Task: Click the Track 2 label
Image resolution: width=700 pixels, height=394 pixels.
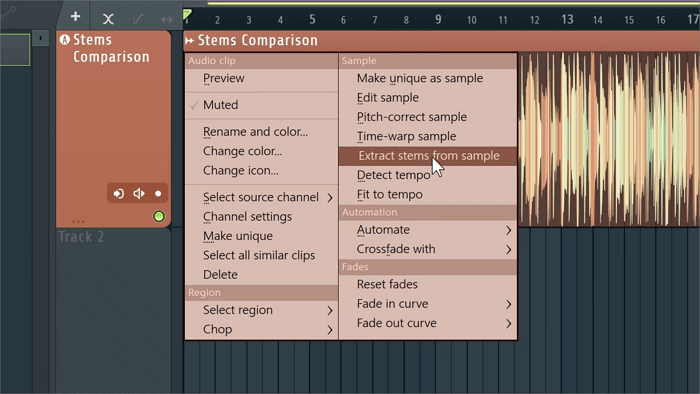Action: click(x=81, y=236)
